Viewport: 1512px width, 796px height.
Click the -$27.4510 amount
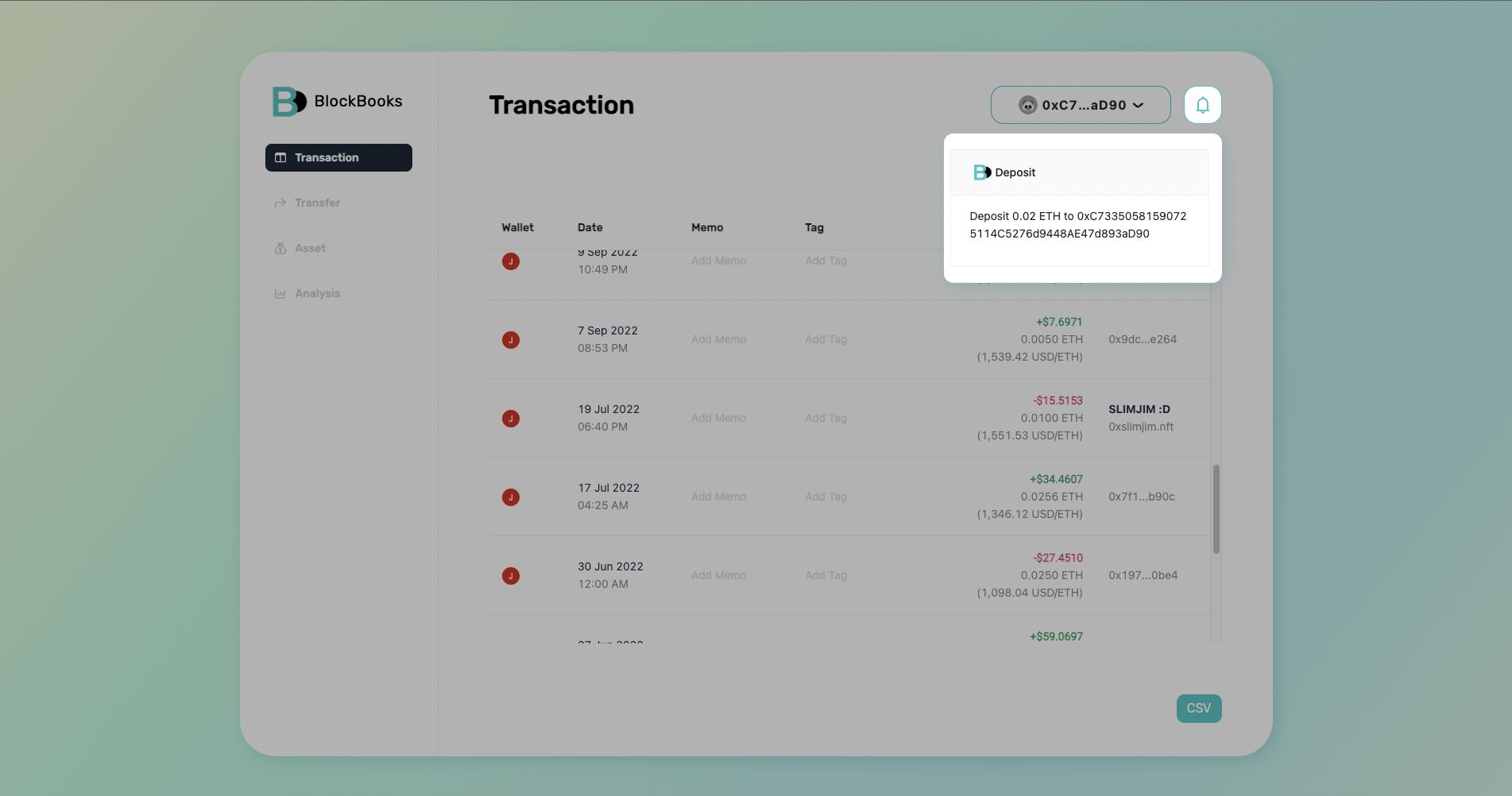(x=1058, y=558)
